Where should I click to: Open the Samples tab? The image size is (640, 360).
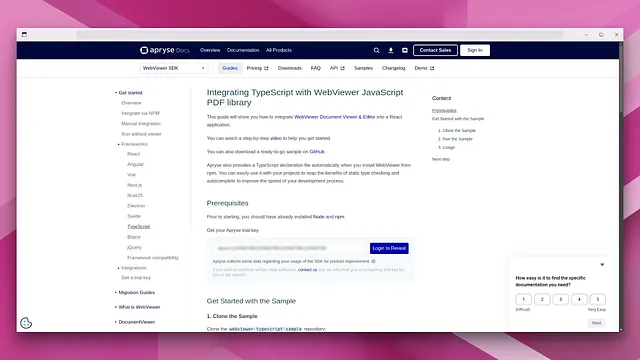(x=363, y=68)
